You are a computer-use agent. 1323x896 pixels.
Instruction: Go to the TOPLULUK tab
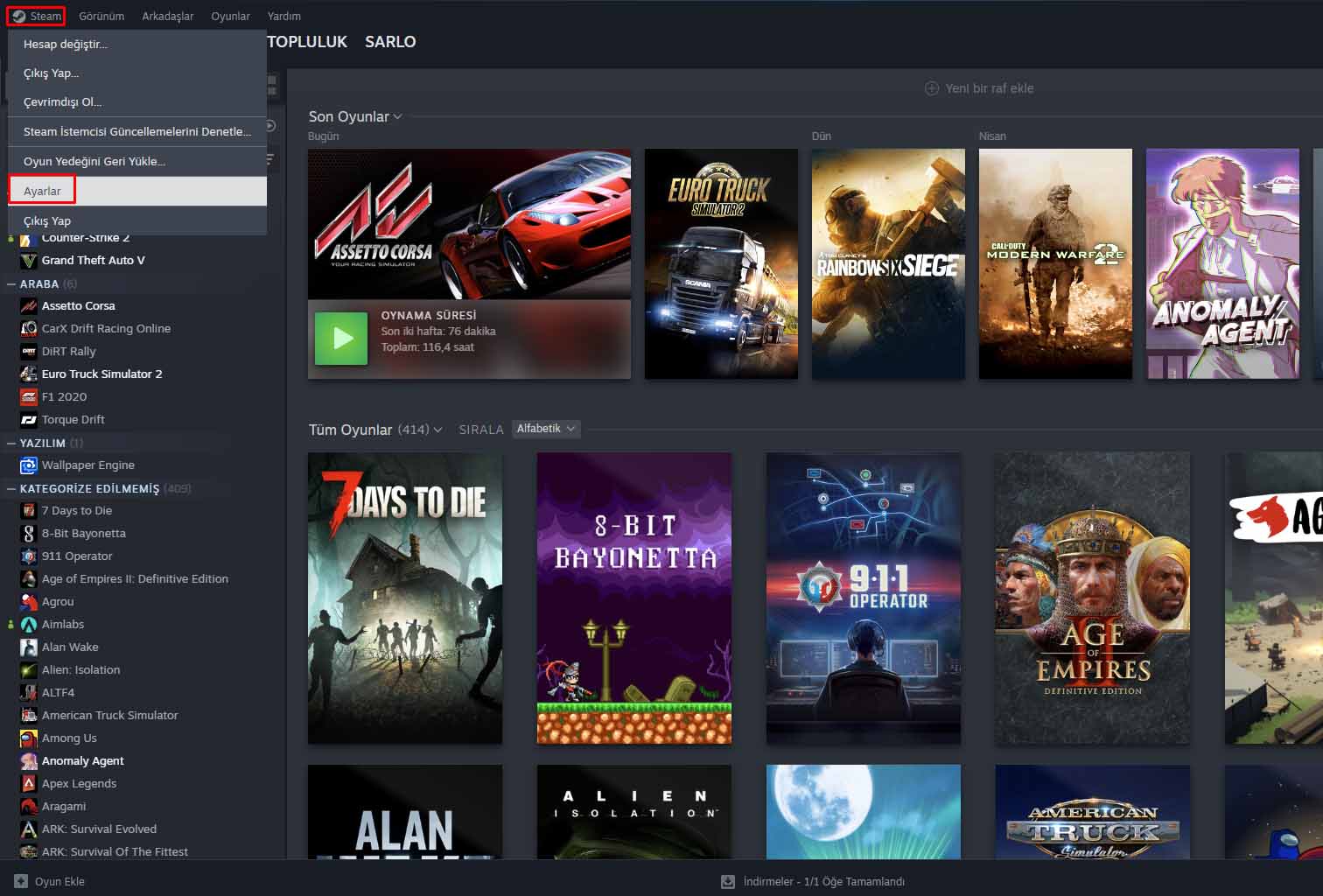pos(307,41)
